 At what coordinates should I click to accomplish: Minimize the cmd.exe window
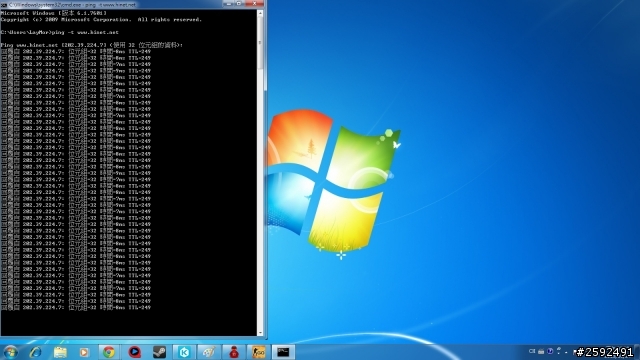pos(229,3)
